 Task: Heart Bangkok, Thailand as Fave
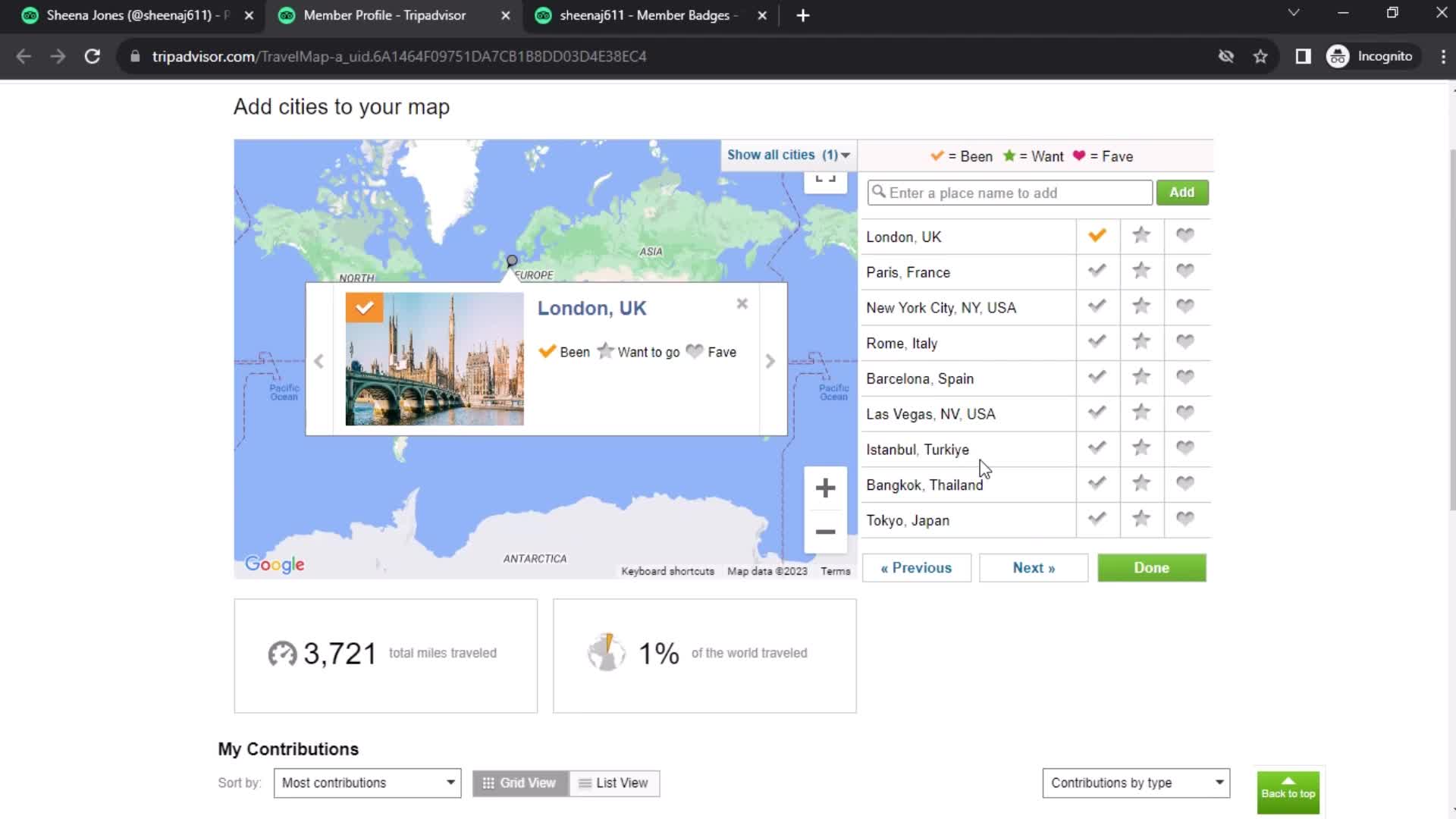1185,483
